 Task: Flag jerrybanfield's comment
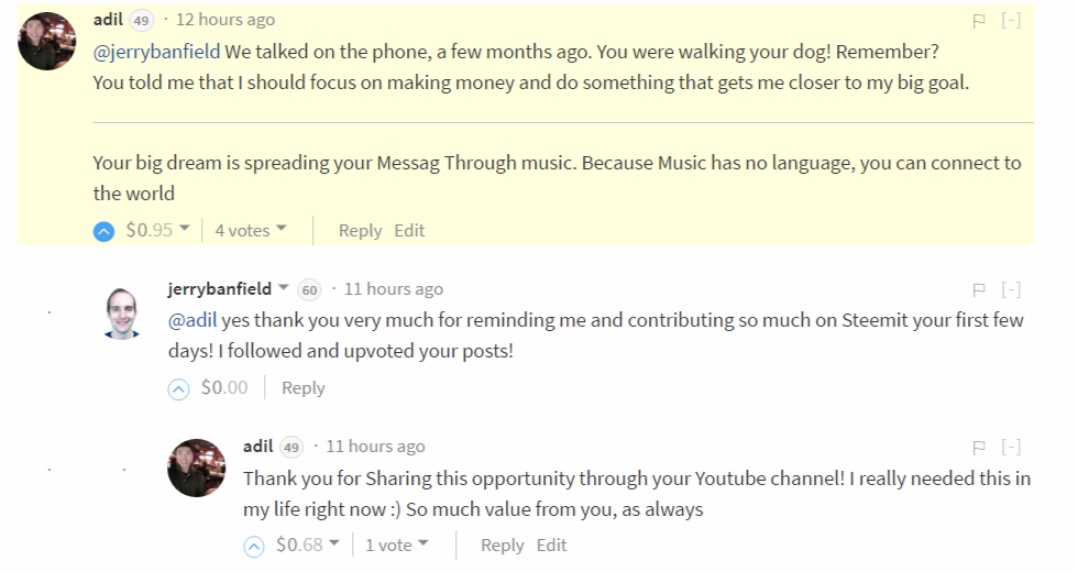[979, 290]
